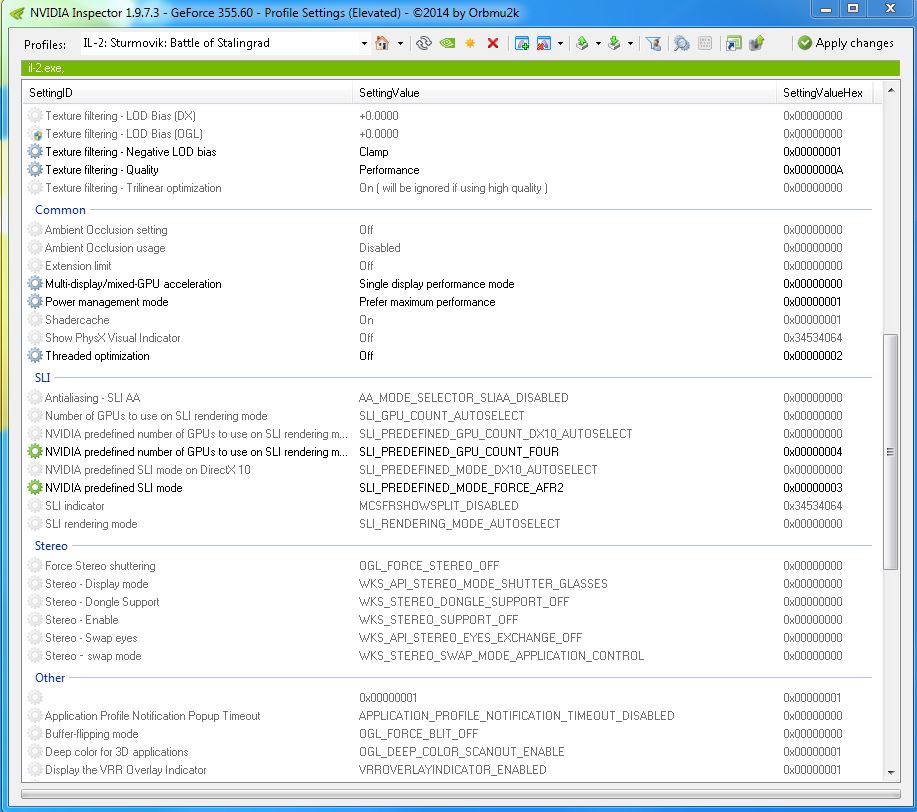This screenshot has height=812, width=917.
Task: Delete current profile with the red X icon
Action: pos(492,43)
